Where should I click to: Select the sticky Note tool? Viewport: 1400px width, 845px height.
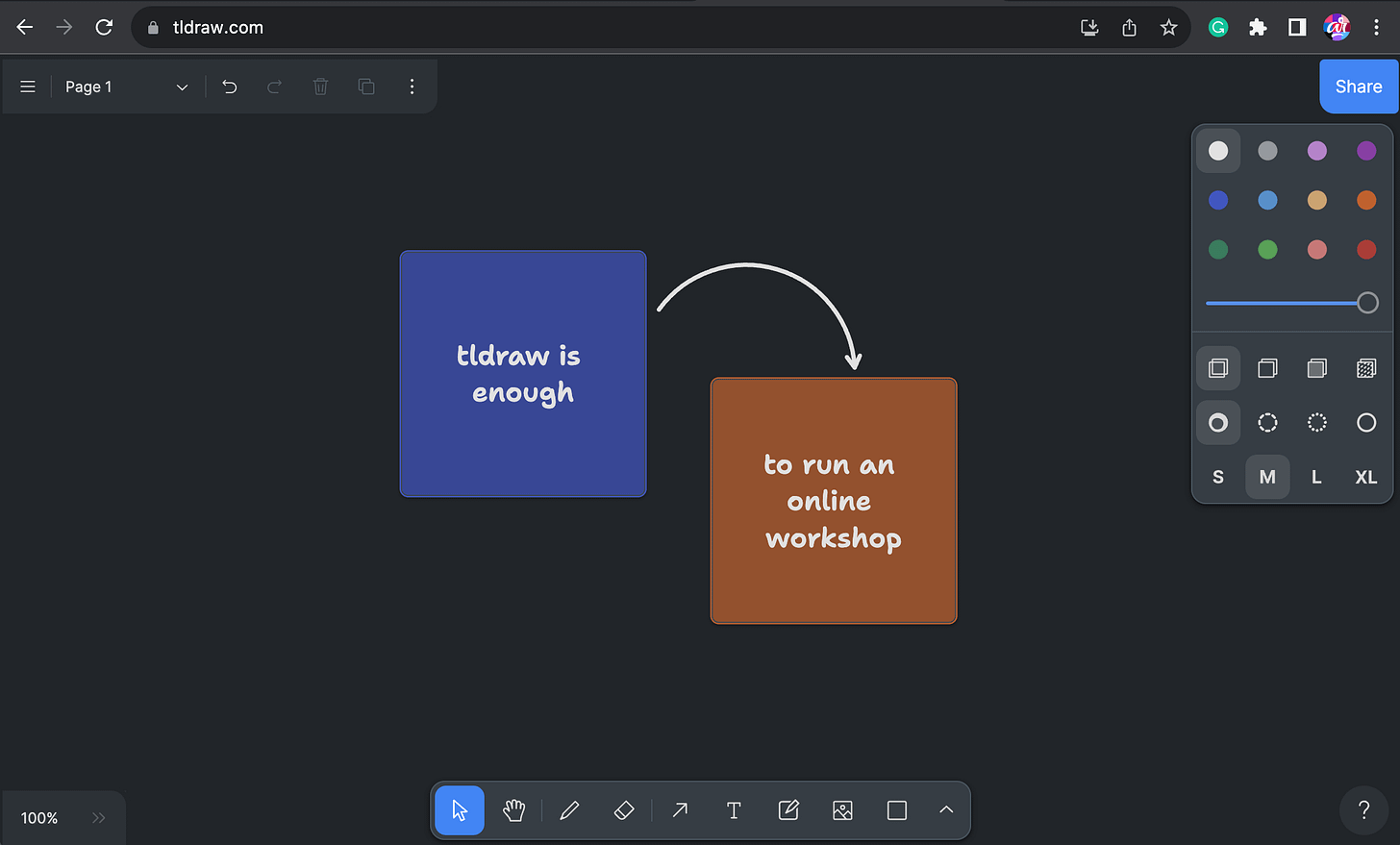pyautogui.click(x=788, y=810)
